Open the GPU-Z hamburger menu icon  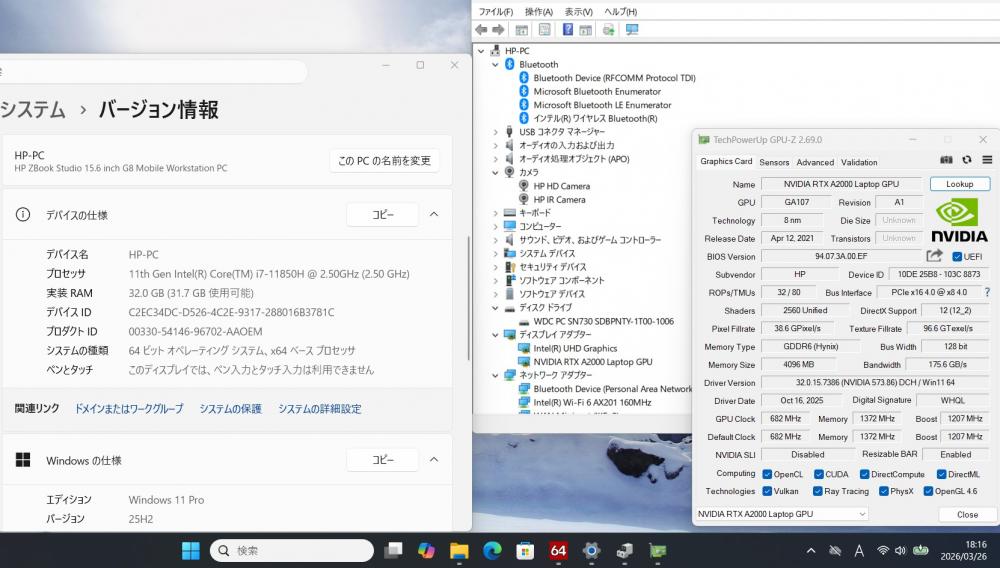(x=987, y=160)
